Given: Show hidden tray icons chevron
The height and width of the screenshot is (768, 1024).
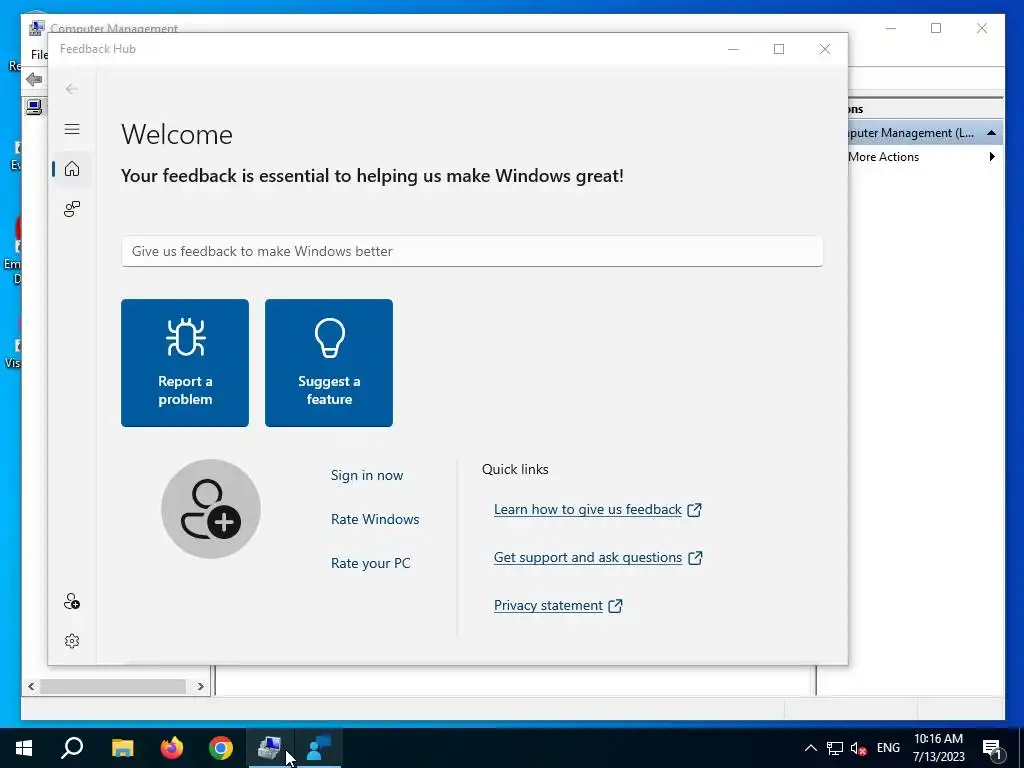Looking at the screenshot, I should tap(810, 748).
